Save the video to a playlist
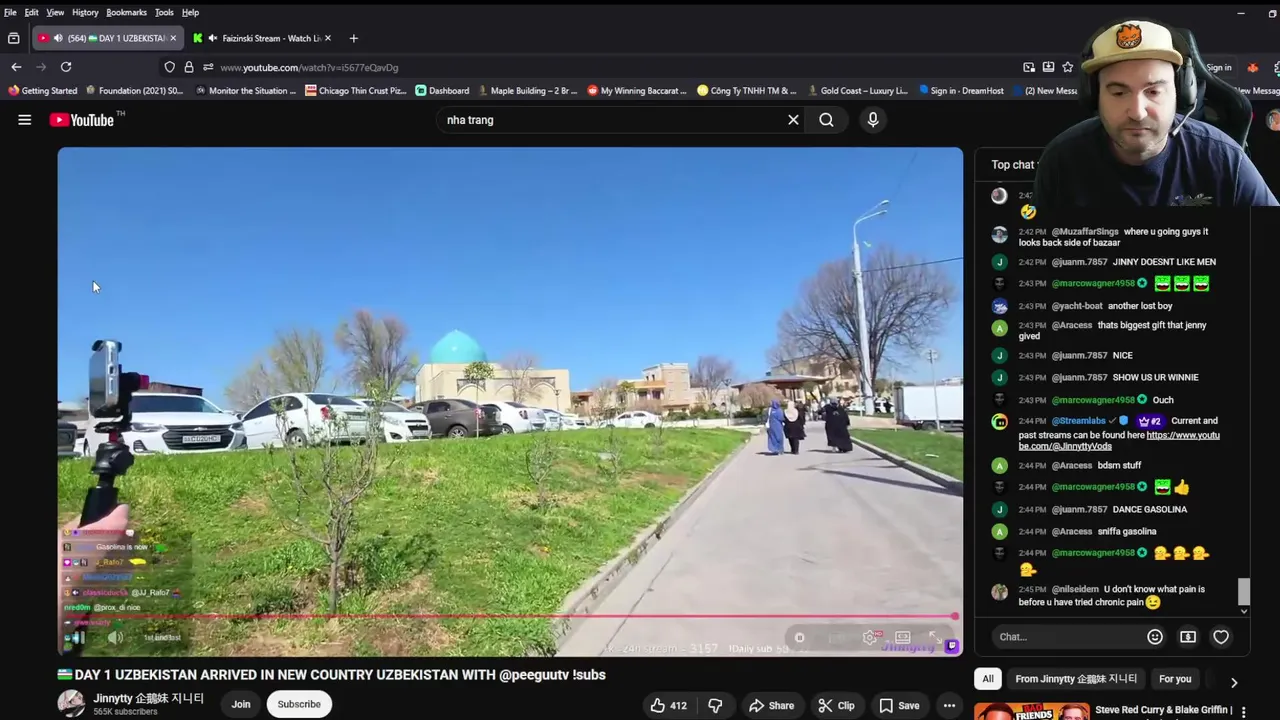This screenshot has height=720, width=1280. tap(899, 705)
